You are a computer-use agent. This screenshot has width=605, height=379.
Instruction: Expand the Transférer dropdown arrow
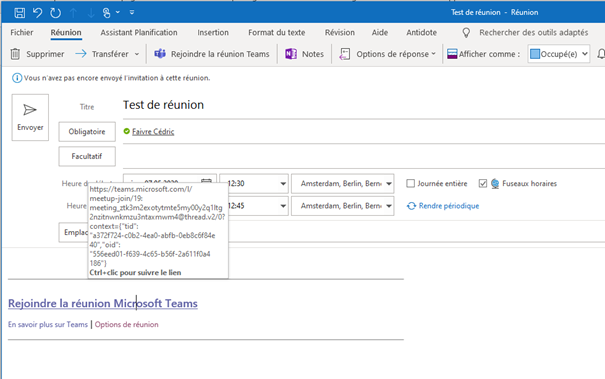tap(137, 54)
